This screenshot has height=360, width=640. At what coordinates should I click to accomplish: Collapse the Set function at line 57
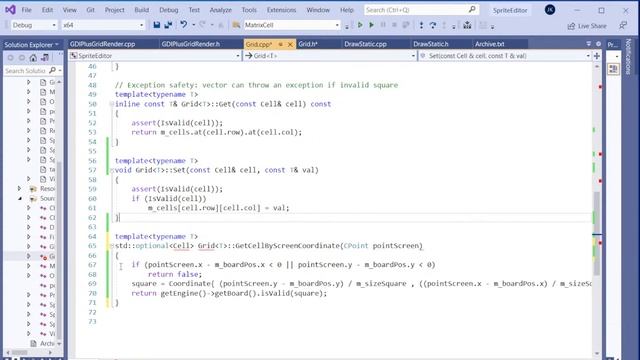click(111, 171)
